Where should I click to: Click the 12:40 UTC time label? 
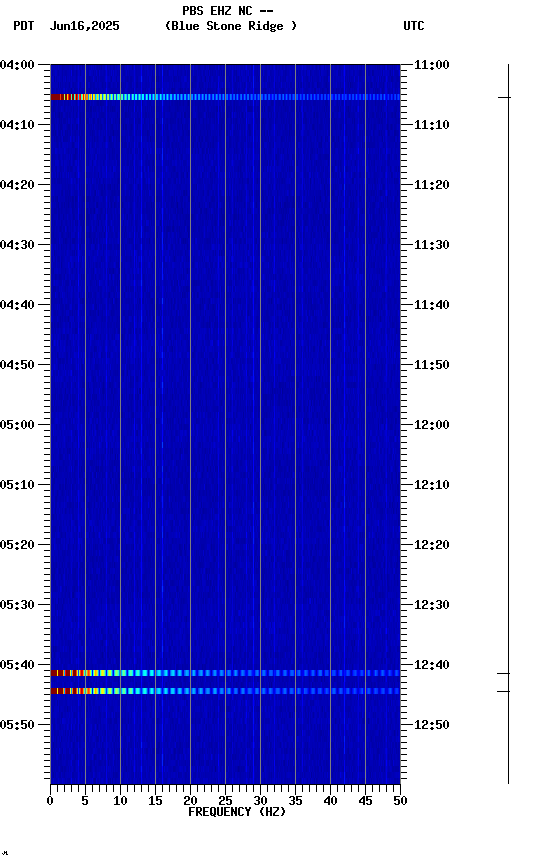[432, 665]
